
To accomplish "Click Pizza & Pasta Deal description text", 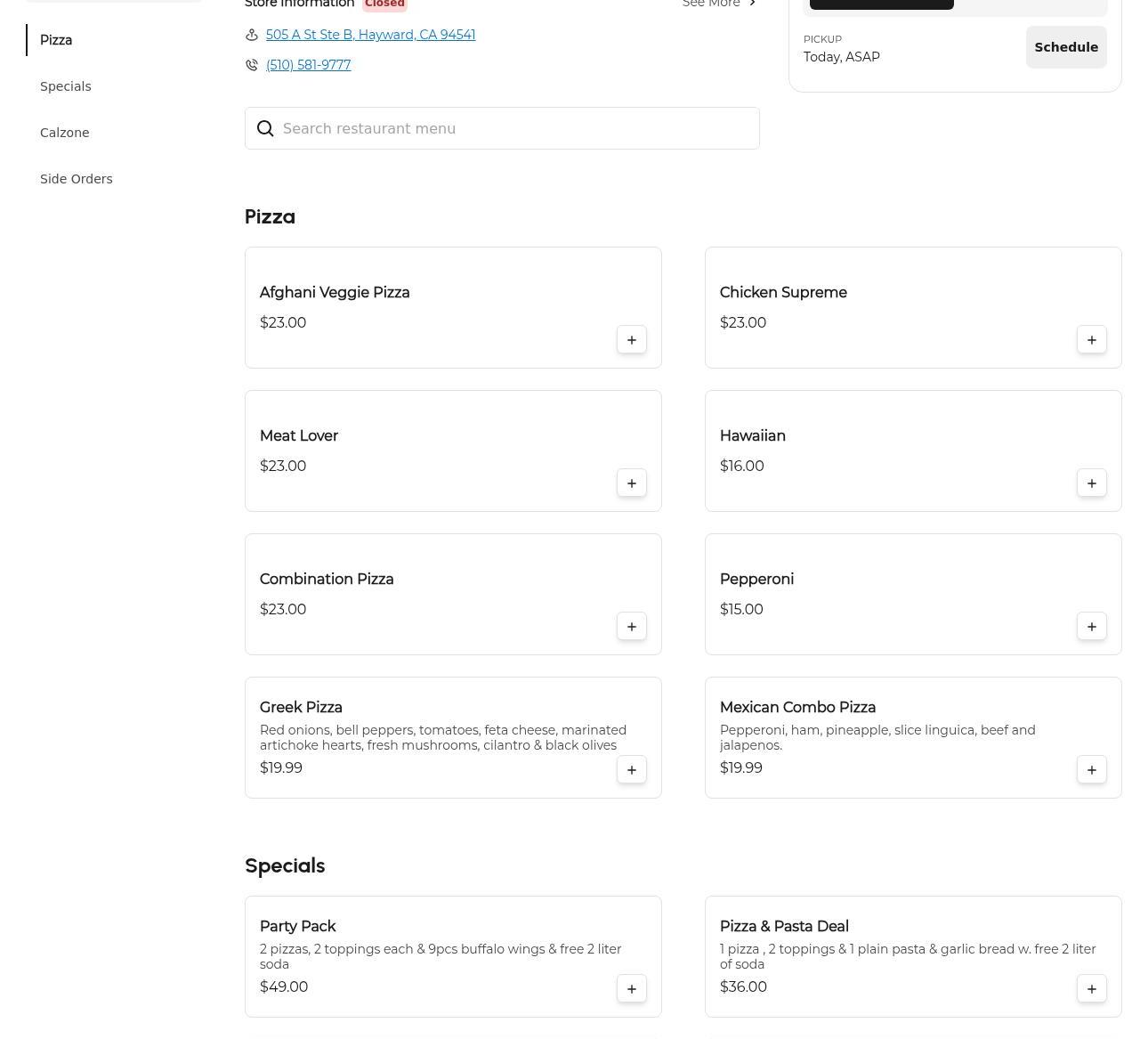I will pos(908,957).
